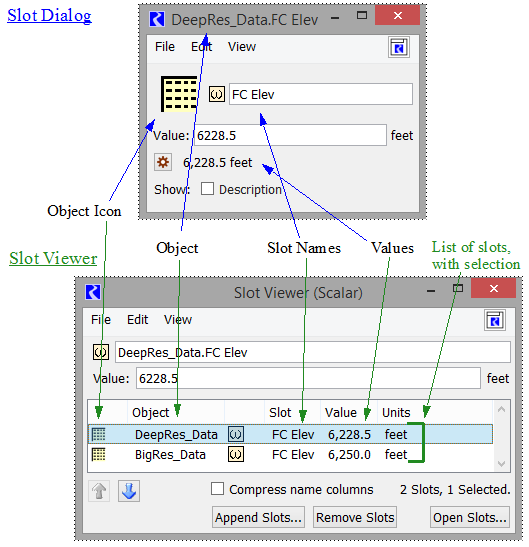This screenshot has height=547, width=529.
Task: Click the blue move-down arrow button
Action: (x=129, y=491)
